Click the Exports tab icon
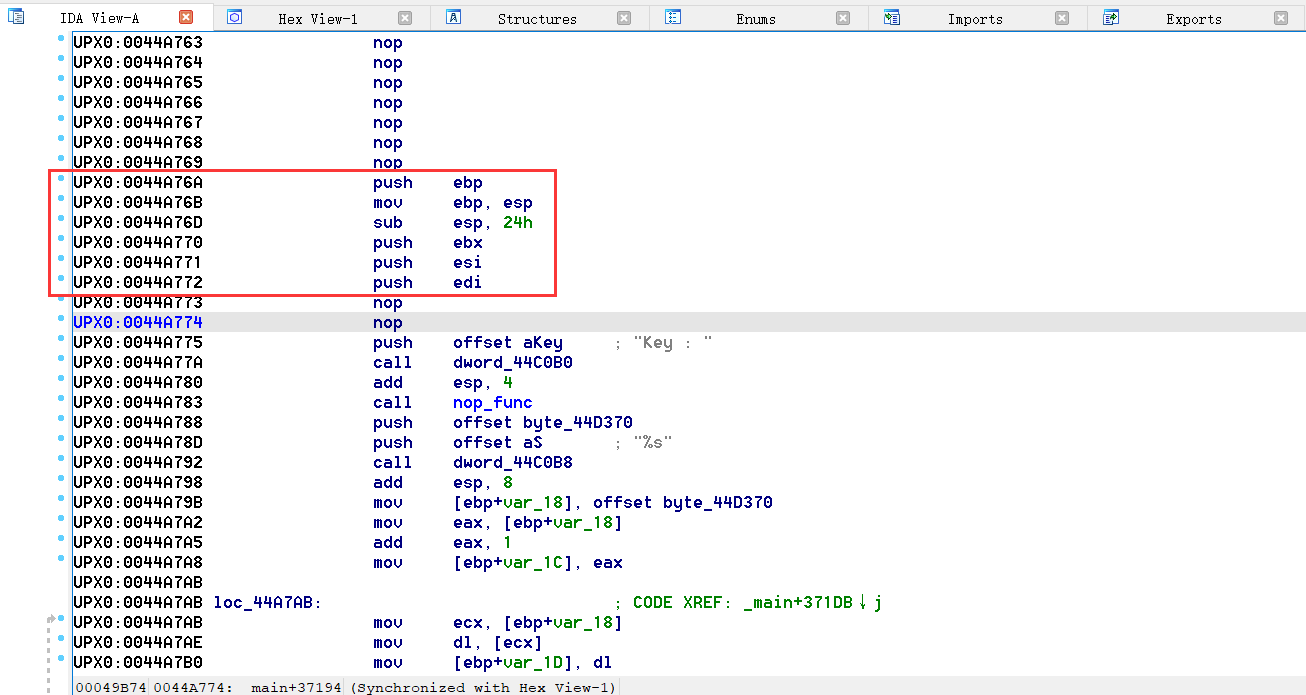Screen dimensions: 1306x695 (1110, 17)
